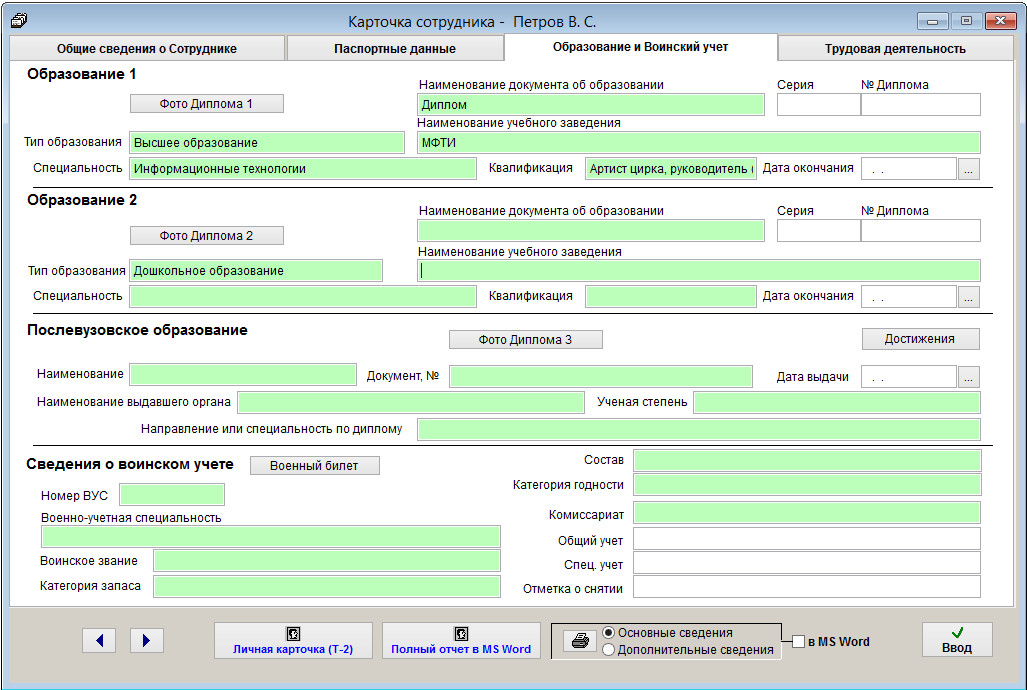Switch to Трудовая деятельность tab
The width and height of the screenshot is (1027, 690).
(x=895, y=48)
